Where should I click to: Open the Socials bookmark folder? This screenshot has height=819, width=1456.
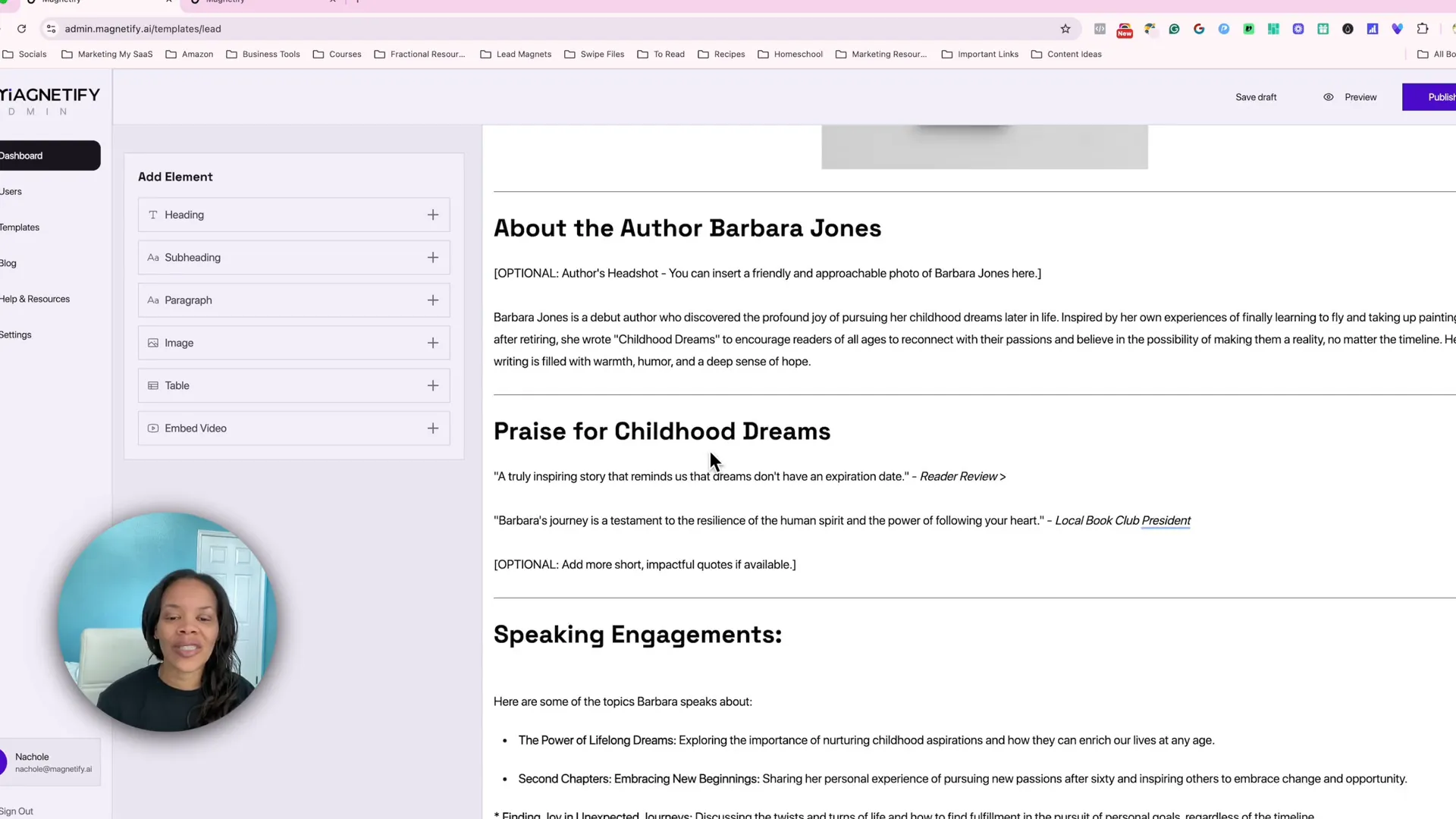point(25,54)
